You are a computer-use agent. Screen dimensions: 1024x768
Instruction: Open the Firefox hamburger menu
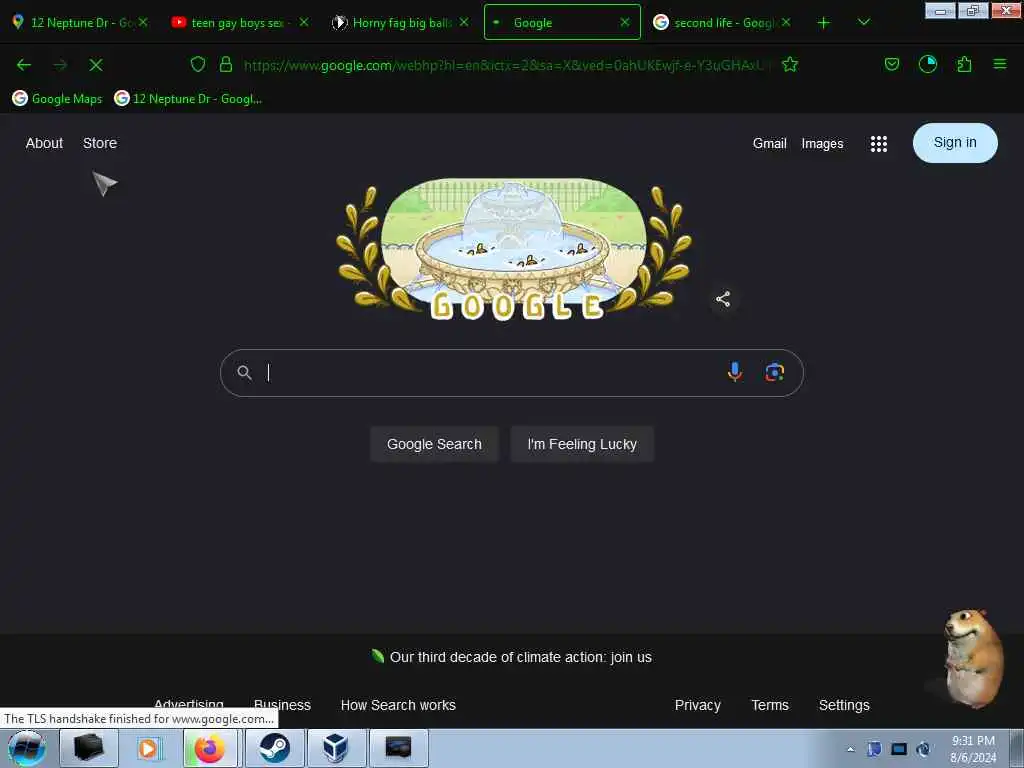click(1000, 64)
